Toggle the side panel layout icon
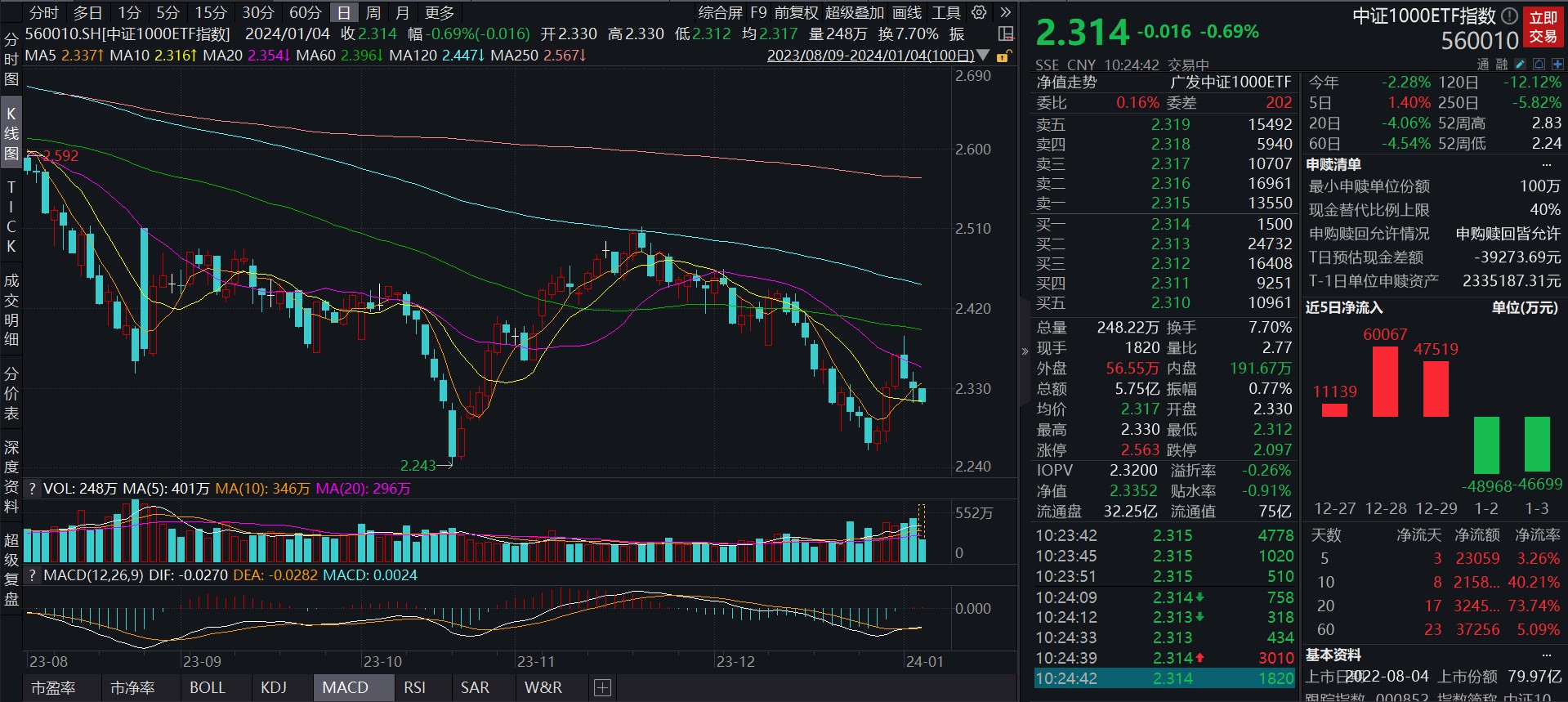Viewport: 1568px width, 702px height. 1007,34
